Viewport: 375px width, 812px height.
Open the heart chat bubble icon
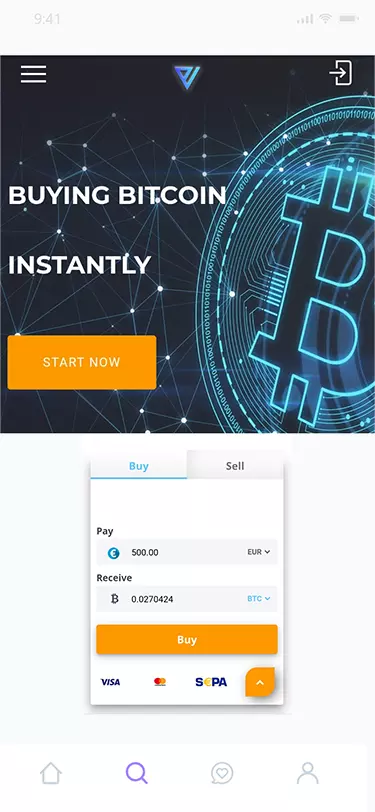(x=222, y=774)
